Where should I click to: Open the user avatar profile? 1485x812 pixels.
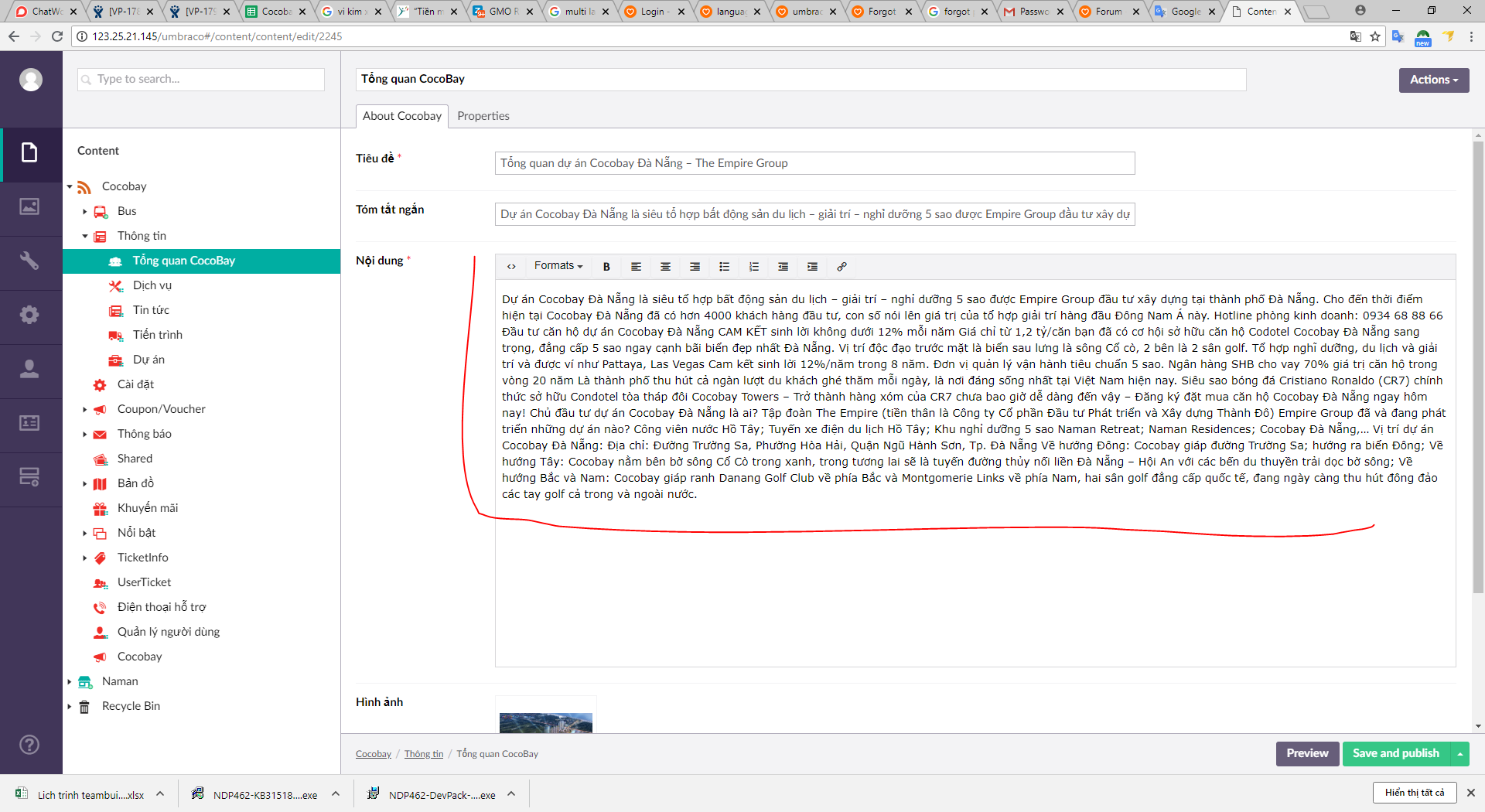pyautogui.click(x=31, y=80)
